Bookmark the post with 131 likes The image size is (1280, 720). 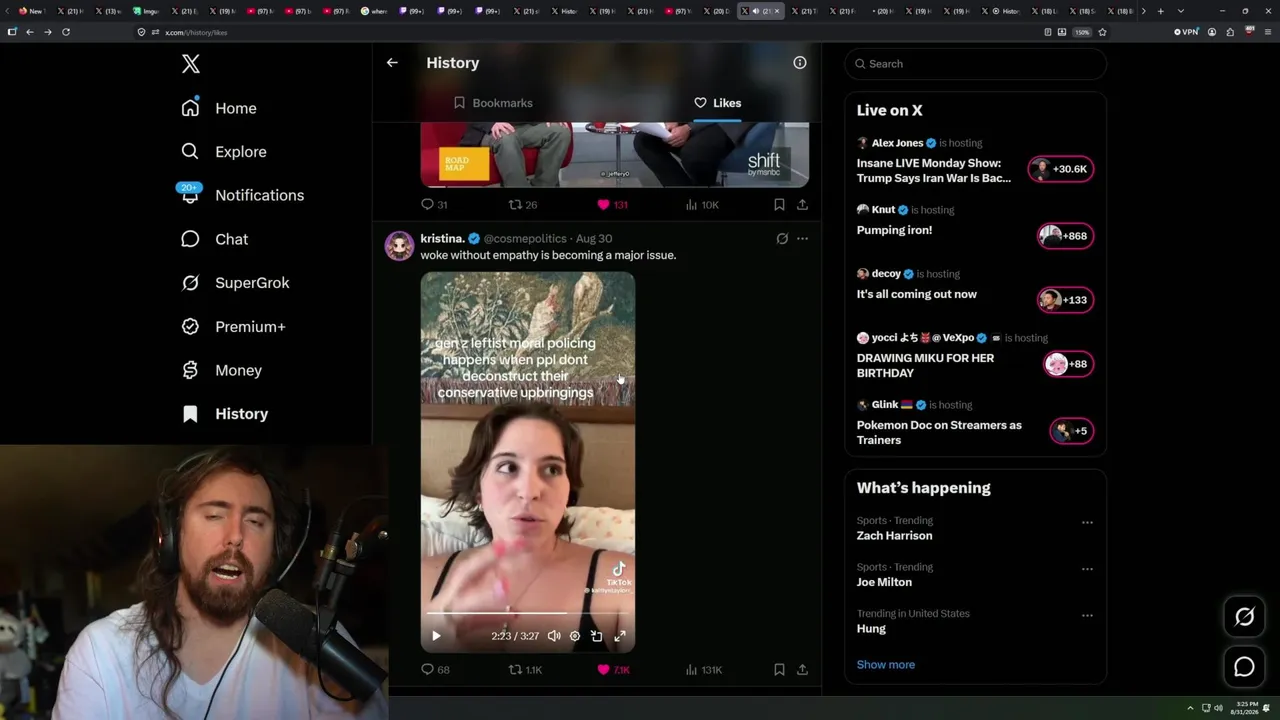[x=779, y=204]
